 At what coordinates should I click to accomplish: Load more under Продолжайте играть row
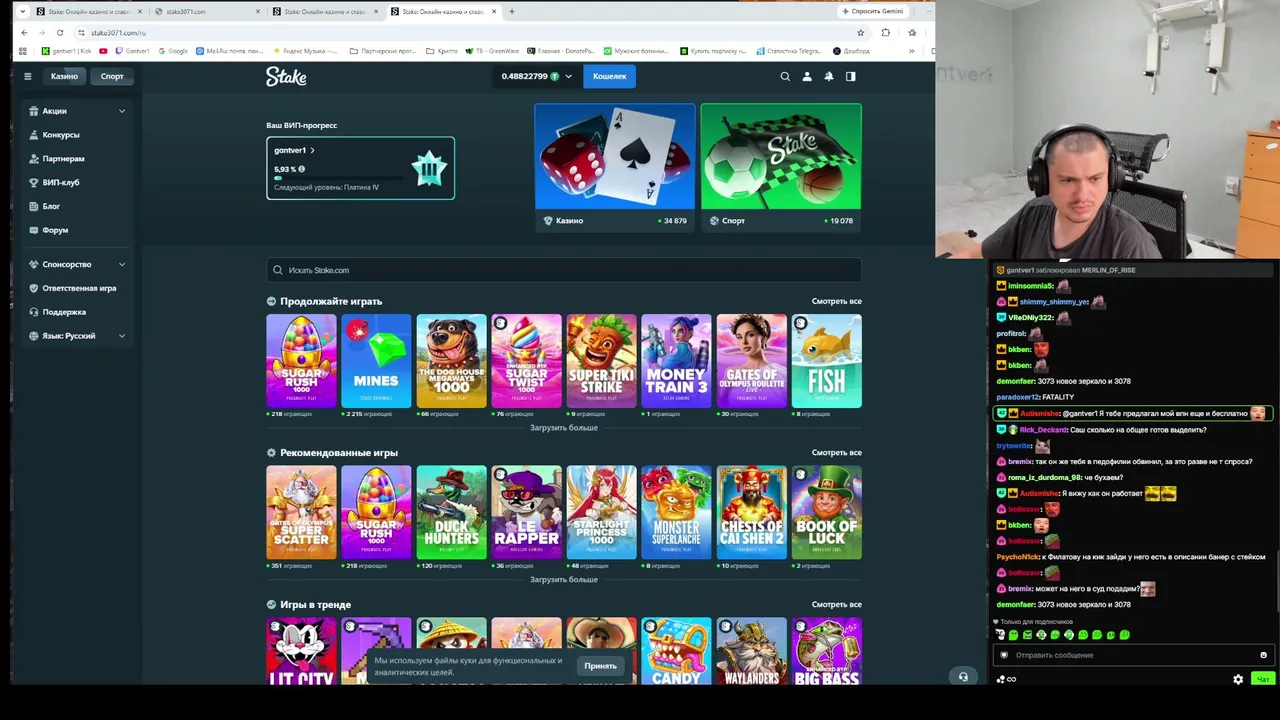(564, 428)
